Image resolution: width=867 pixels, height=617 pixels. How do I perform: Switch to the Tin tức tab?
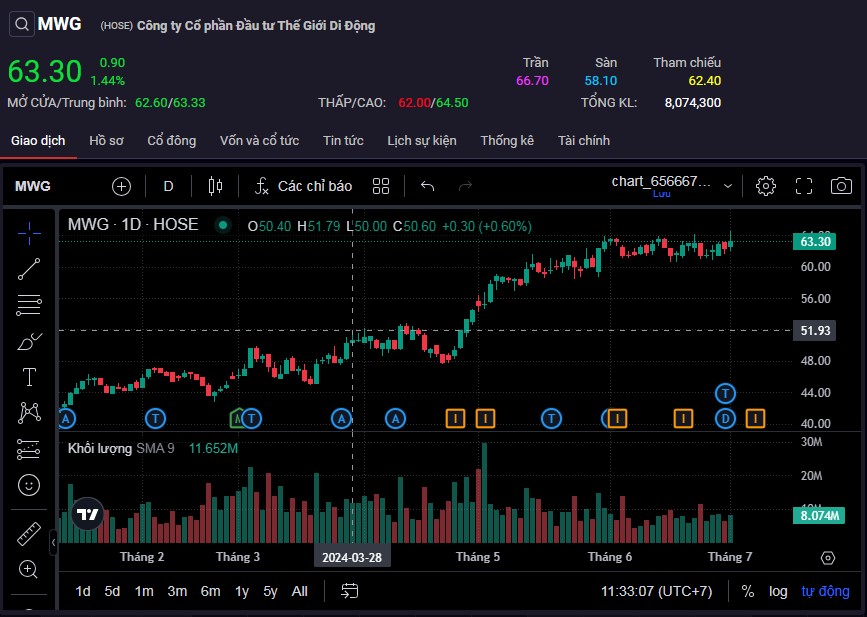coord(343,141)
